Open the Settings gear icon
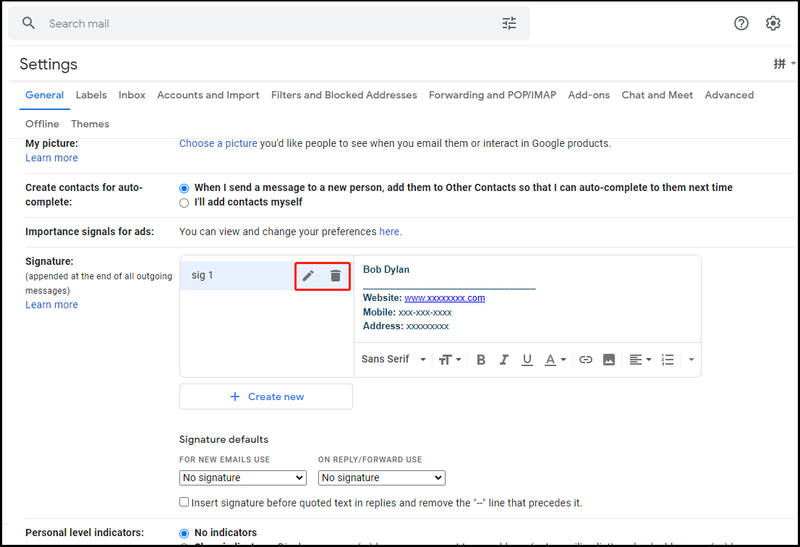Image resolution: width=800 pixels, height=547 pixels. (773, 23)
